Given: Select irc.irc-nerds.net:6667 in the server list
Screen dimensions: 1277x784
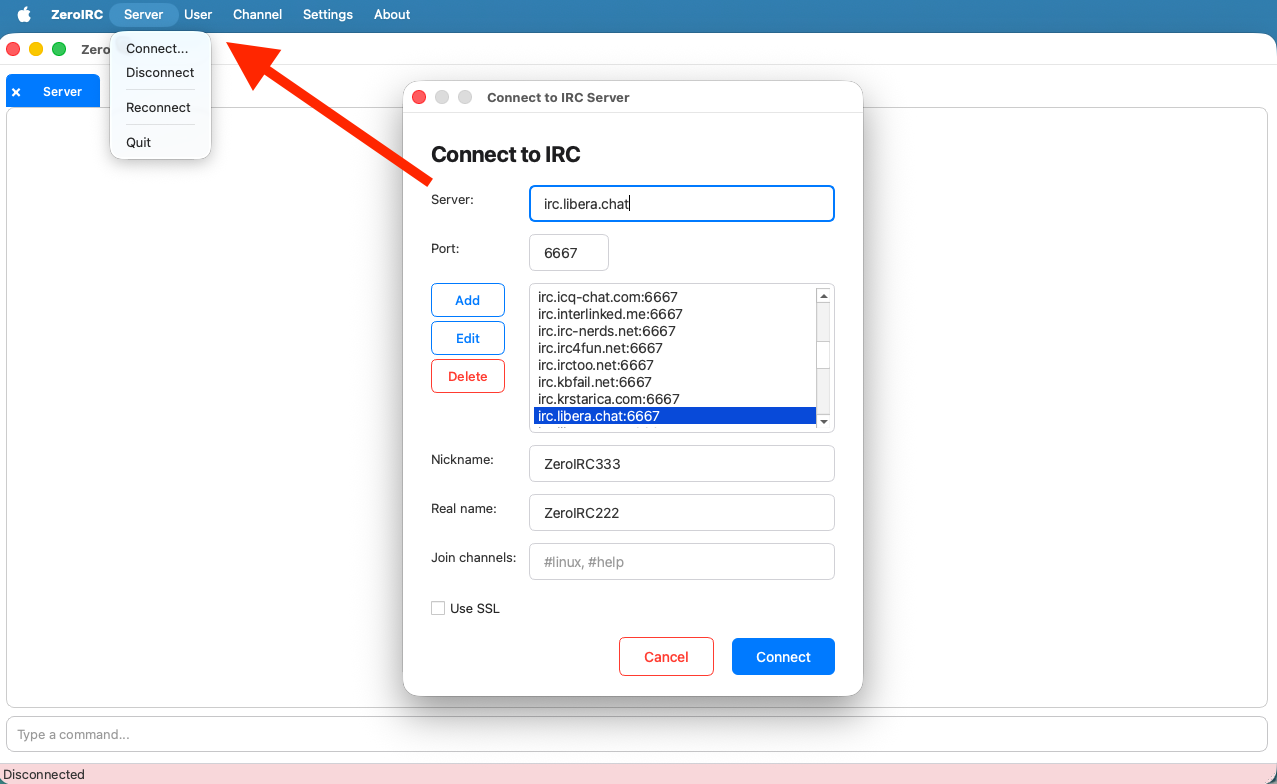Looking at the screenshot, I should (x=675, y=331).
